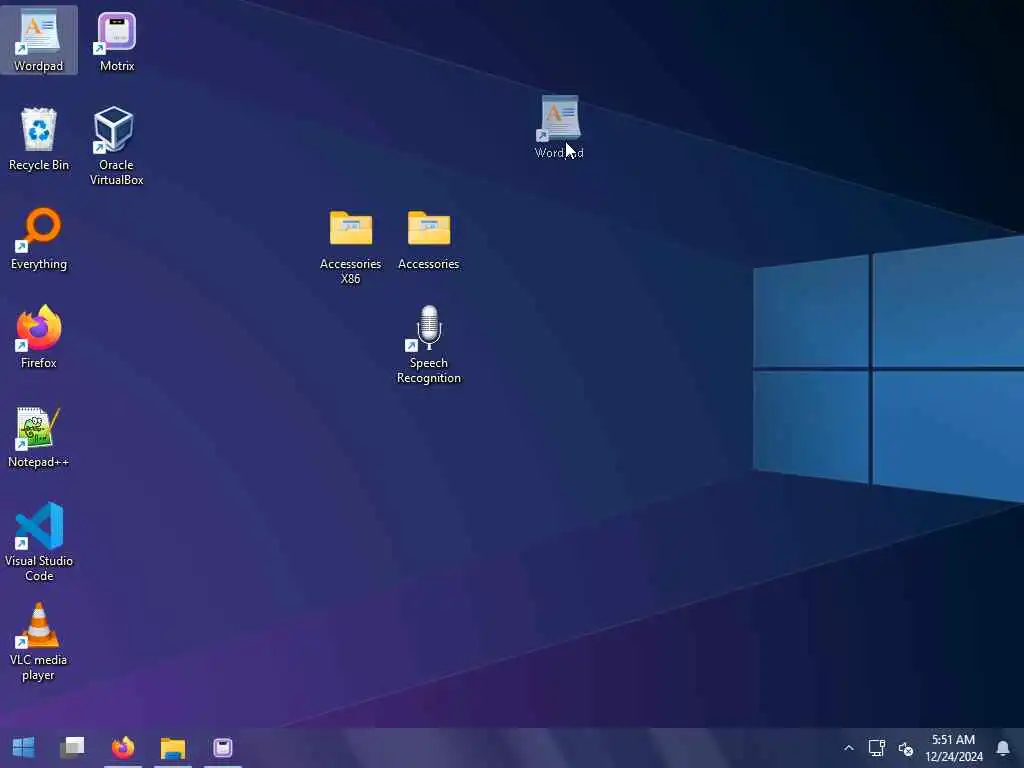The width and height of the screenshot is (1024, 768).
Task: Select the Firefox desktop shortcut
Action: tap(39, 337)
